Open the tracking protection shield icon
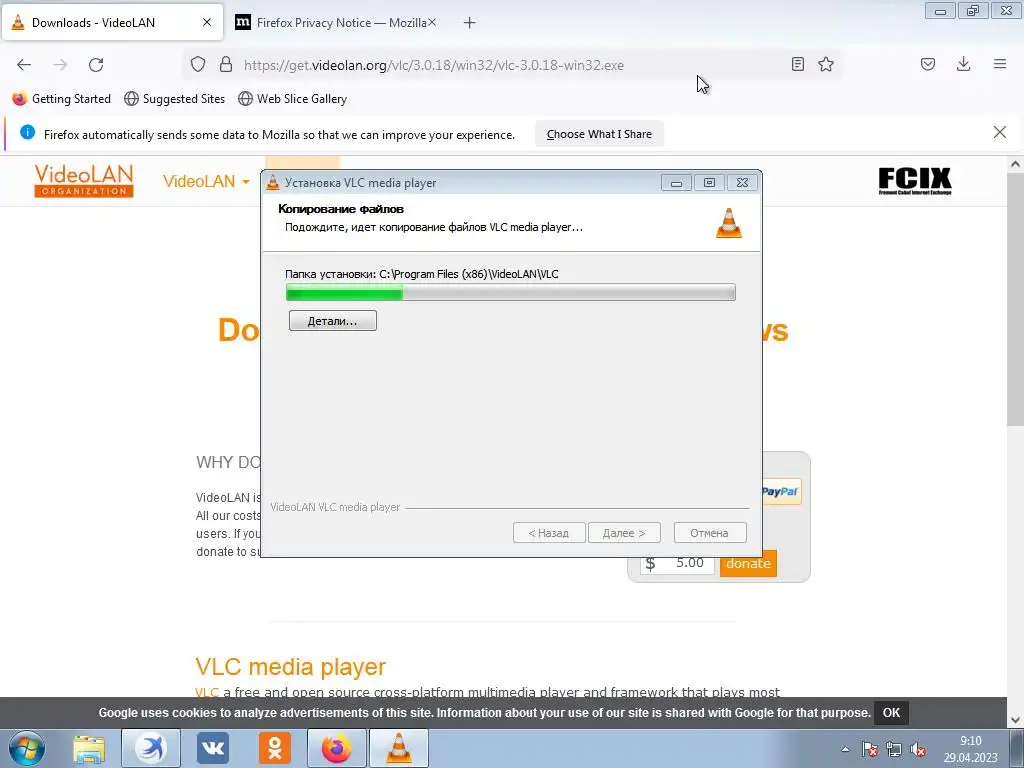The image size is (1024, 768). pos(198,65)
